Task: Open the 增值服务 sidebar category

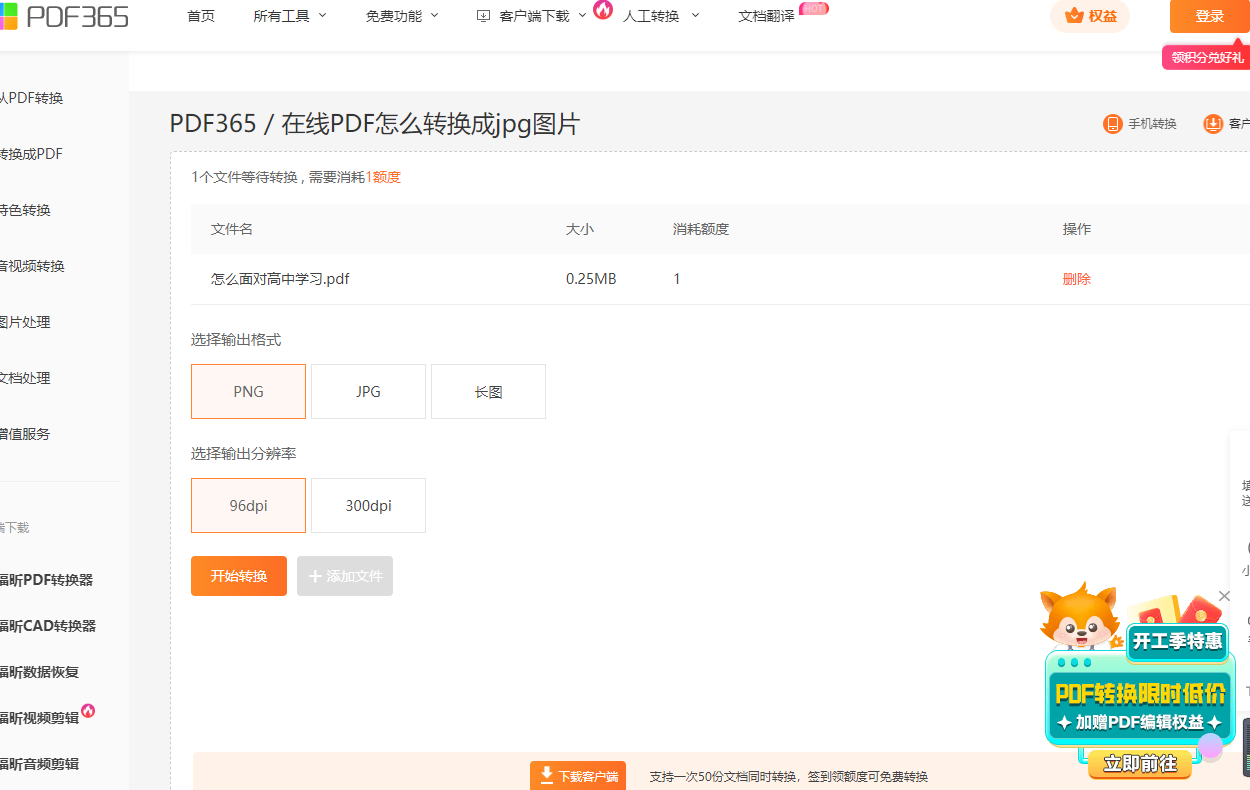Action: 26,434
